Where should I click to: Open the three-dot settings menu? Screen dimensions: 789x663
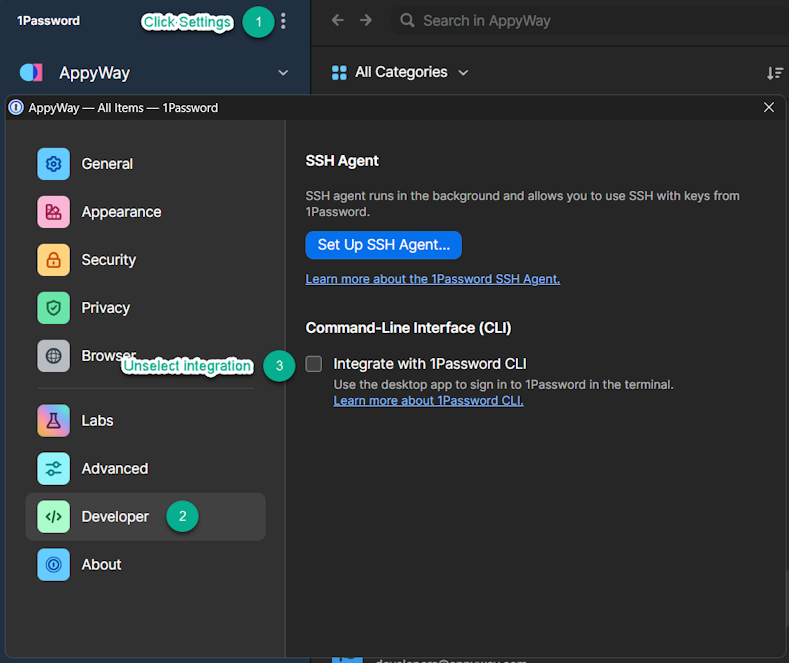pyautogui.click(x=283, y=21)
